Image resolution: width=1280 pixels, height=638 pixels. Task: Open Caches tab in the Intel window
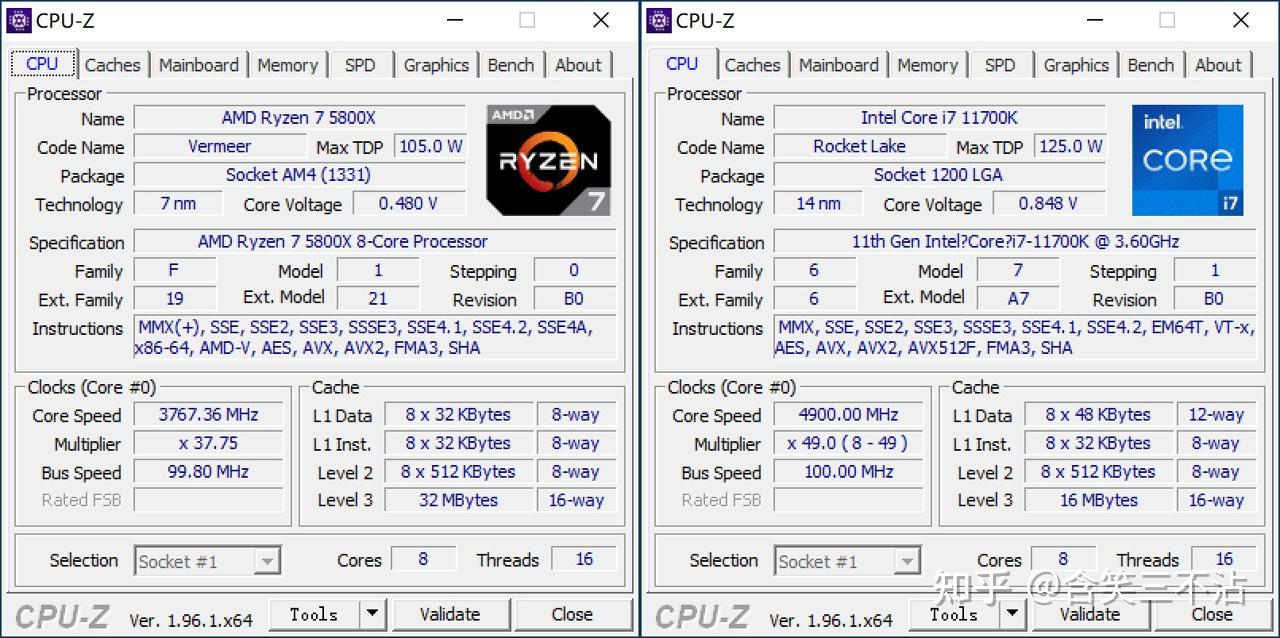pos(752,65)
